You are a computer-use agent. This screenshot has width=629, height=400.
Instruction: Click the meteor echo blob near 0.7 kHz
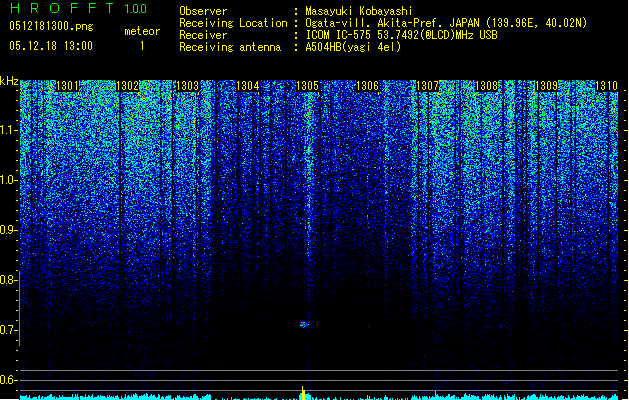click(304, 324)
